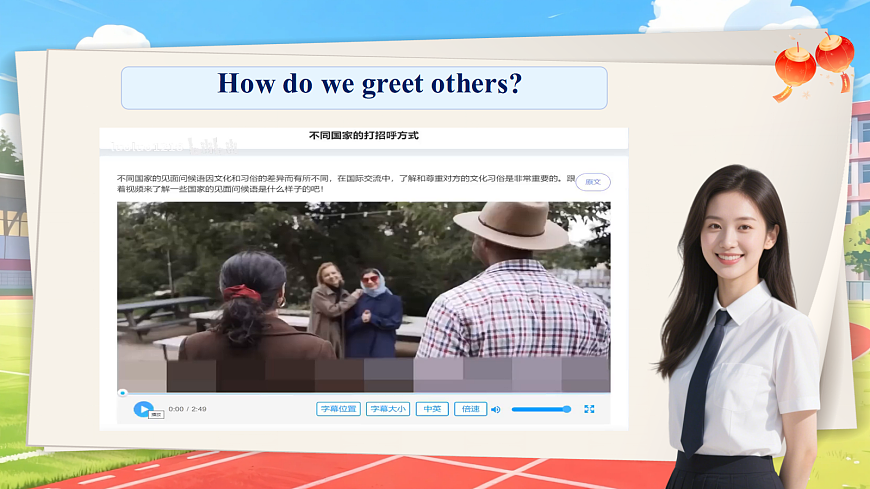Toggle 中英 bilingual subtitles
The height and width of the screenshot is (489, 870).
click(x=432, y=409)
